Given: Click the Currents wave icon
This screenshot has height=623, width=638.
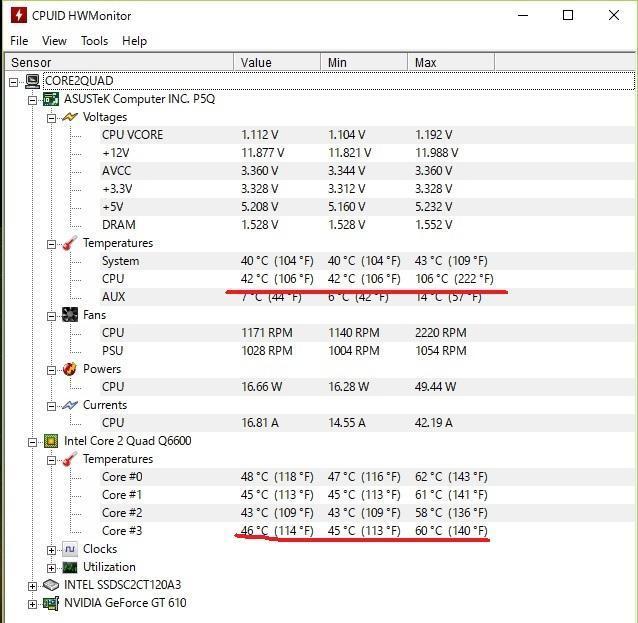Looking at the screenshot, I should point(70,405).
